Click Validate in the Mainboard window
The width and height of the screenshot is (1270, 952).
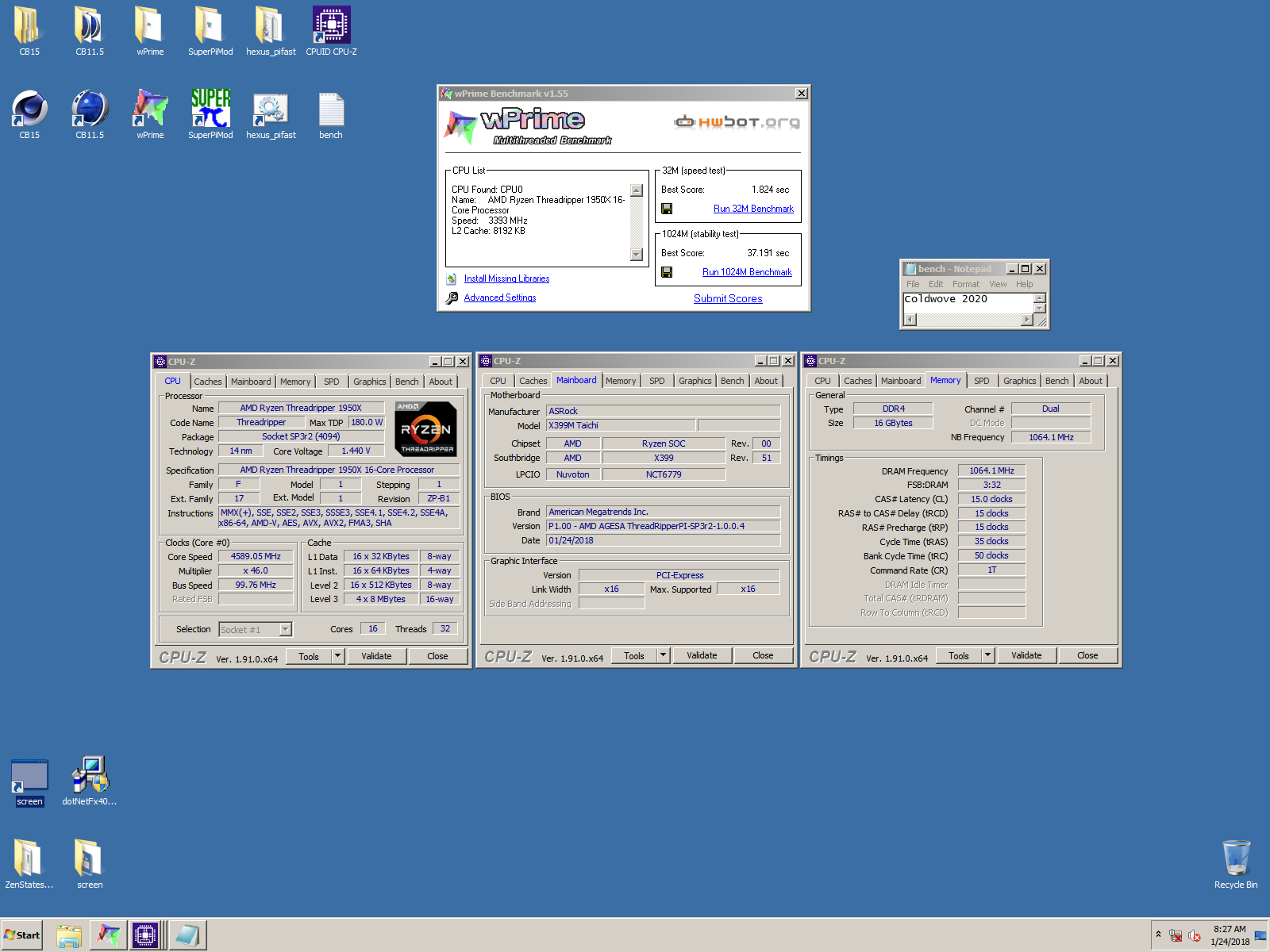click(x=702, y=655)
